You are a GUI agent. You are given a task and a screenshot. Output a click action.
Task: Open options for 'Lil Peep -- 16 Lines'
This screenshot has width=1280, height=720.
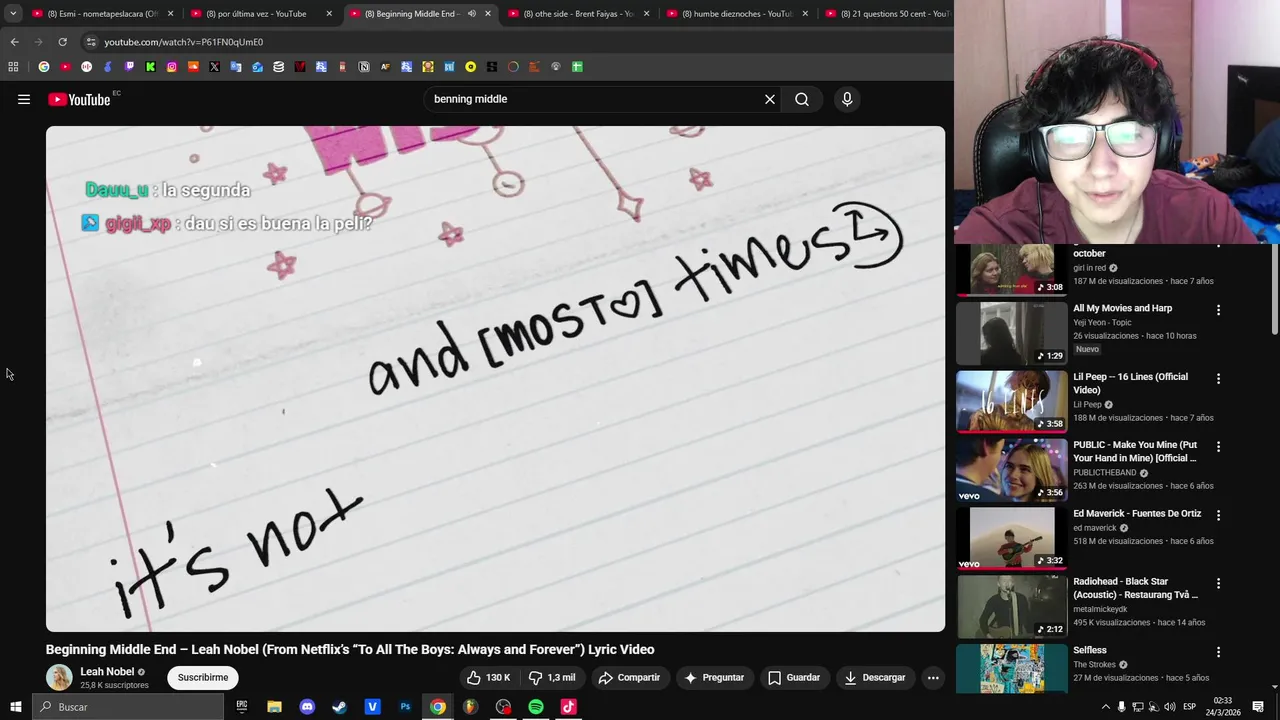pyautogui.click(x=1218, y=379)
